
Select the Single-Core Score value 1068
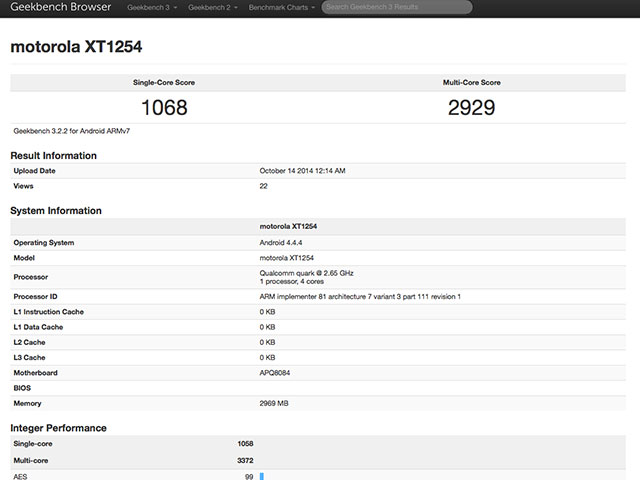(x=164, y=108)
